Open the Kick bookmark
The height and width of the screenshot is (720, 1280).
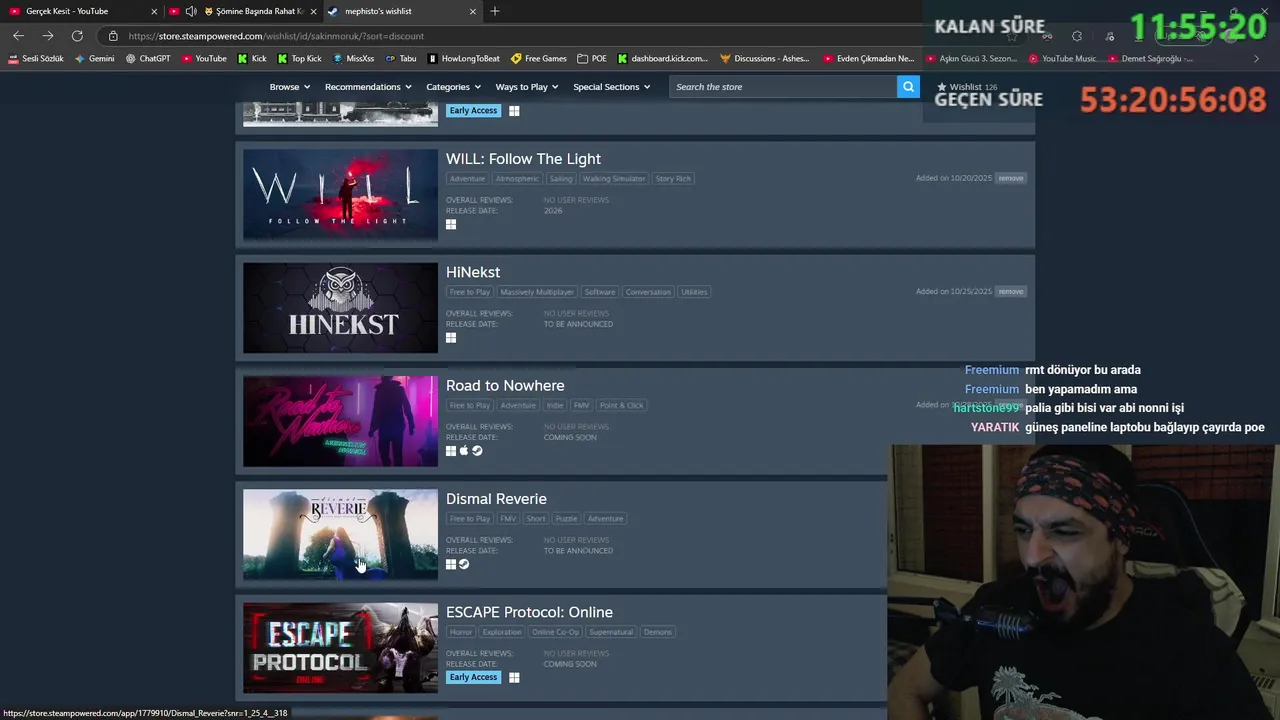[x=252, y=59]
